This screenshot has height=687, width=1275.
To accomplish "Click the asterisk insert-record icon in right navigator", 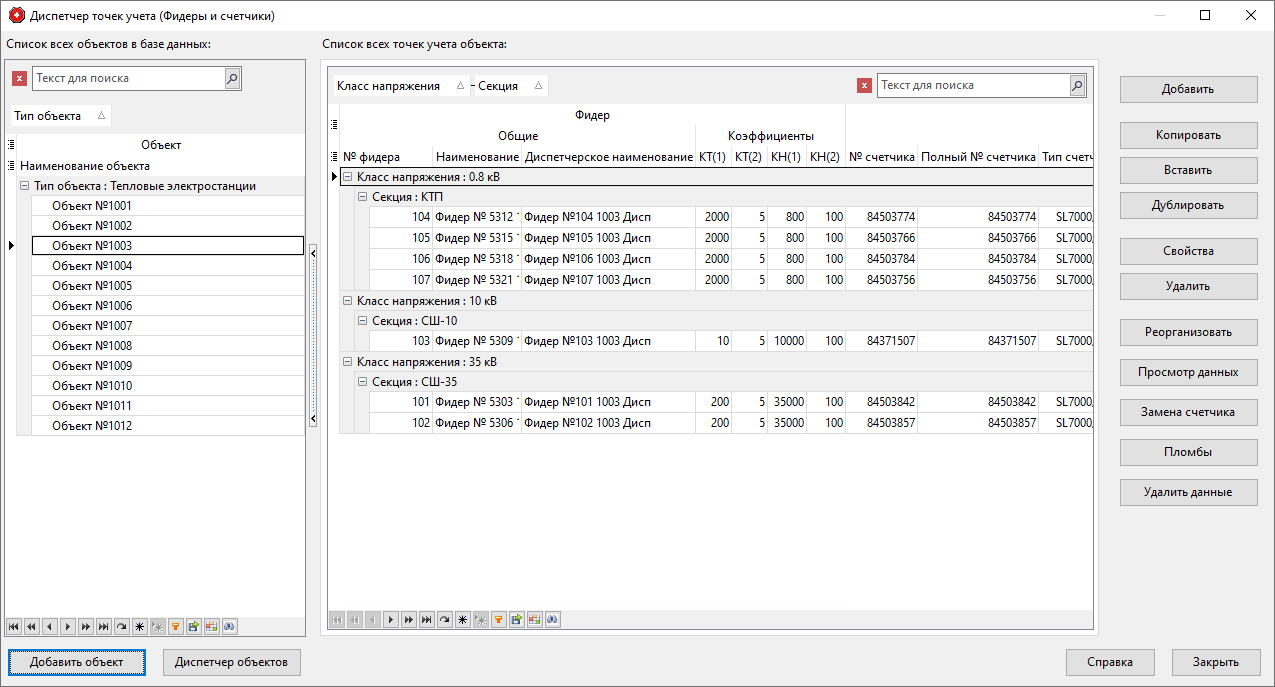I will click(463, 619).
